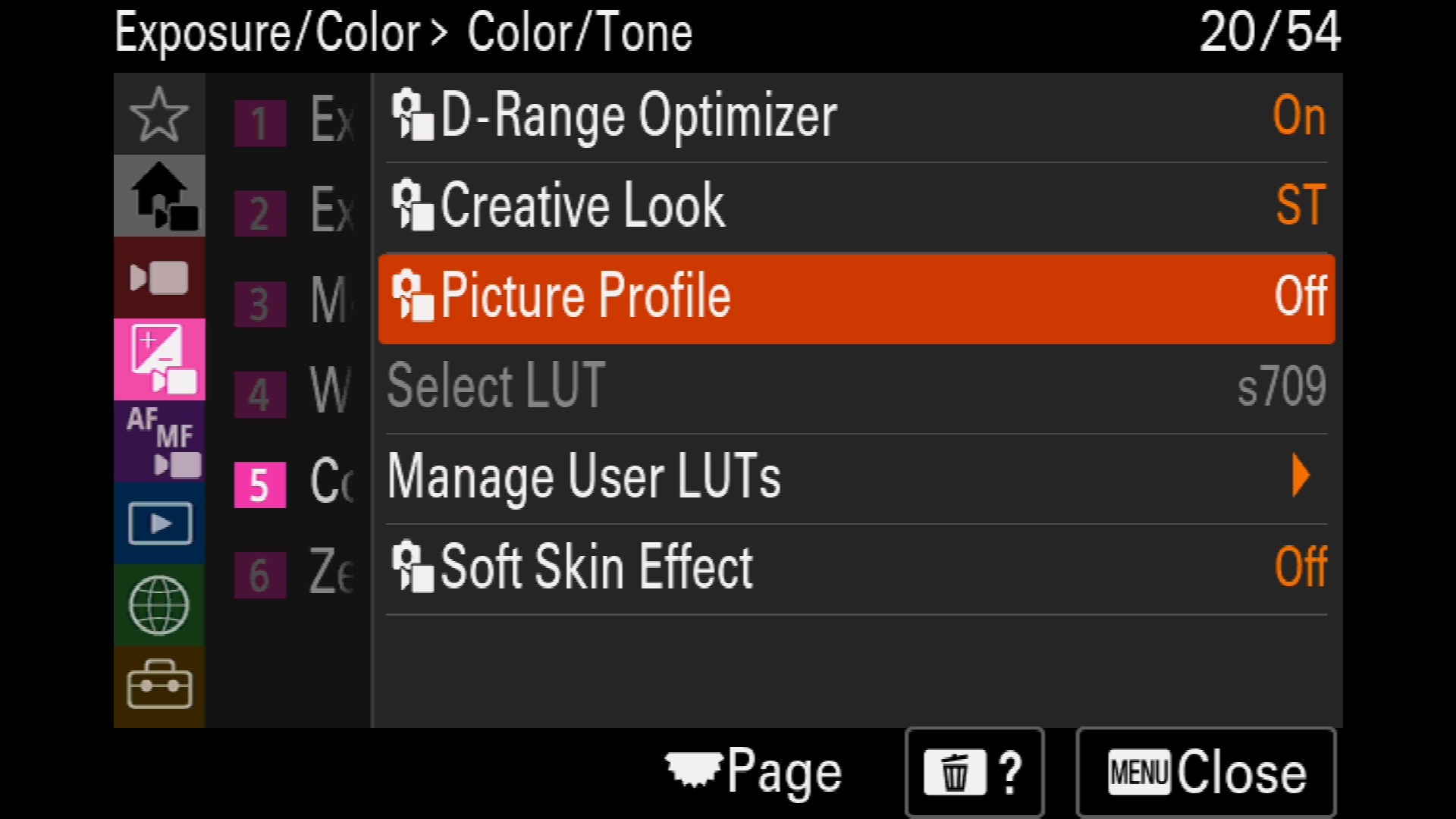Open the AF/MF Focus menu tab
This screenshot has width=1456, height=819.
tap(159, 441)
